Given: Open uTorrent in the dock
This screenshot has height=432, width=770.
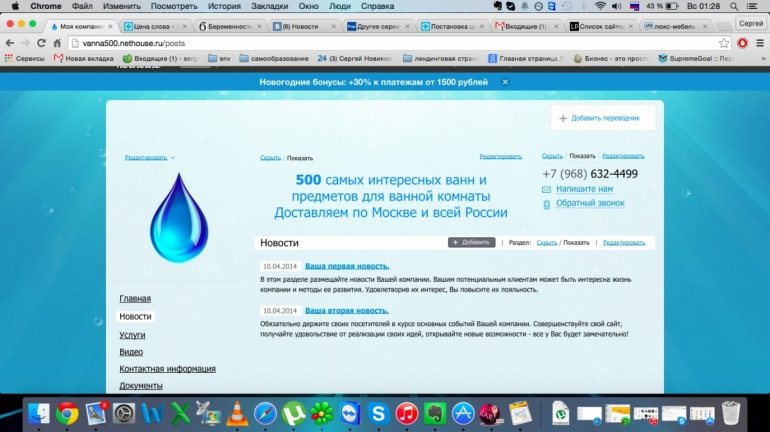Looking at the screenshot, I should [294, 412].
